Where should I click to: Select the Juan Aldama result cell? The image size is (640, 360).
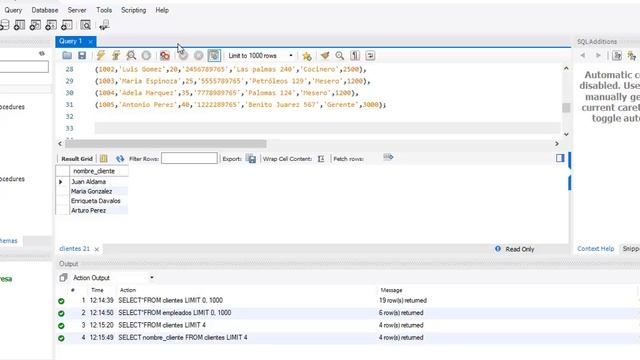[98, 182]
